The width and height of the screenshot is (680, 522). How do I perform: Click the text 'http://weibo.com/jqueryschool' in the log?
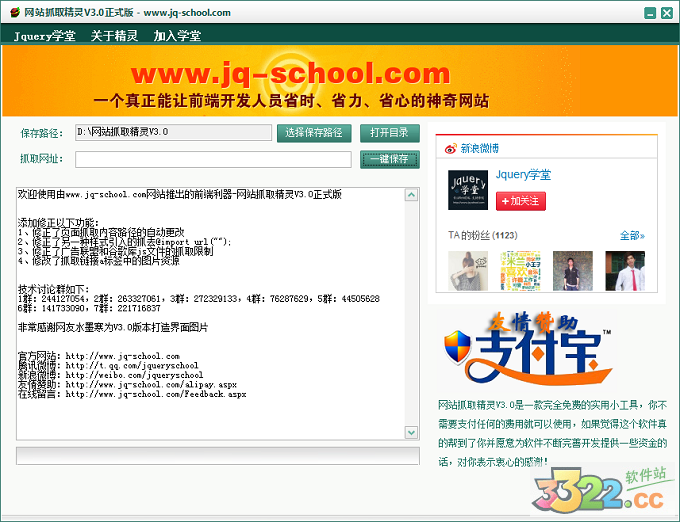(x=134, y=375)
